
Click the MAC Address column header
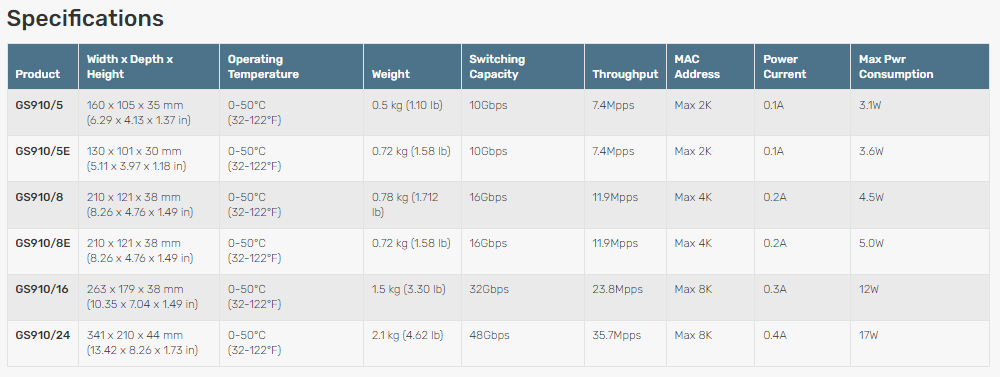pos(697,66)
